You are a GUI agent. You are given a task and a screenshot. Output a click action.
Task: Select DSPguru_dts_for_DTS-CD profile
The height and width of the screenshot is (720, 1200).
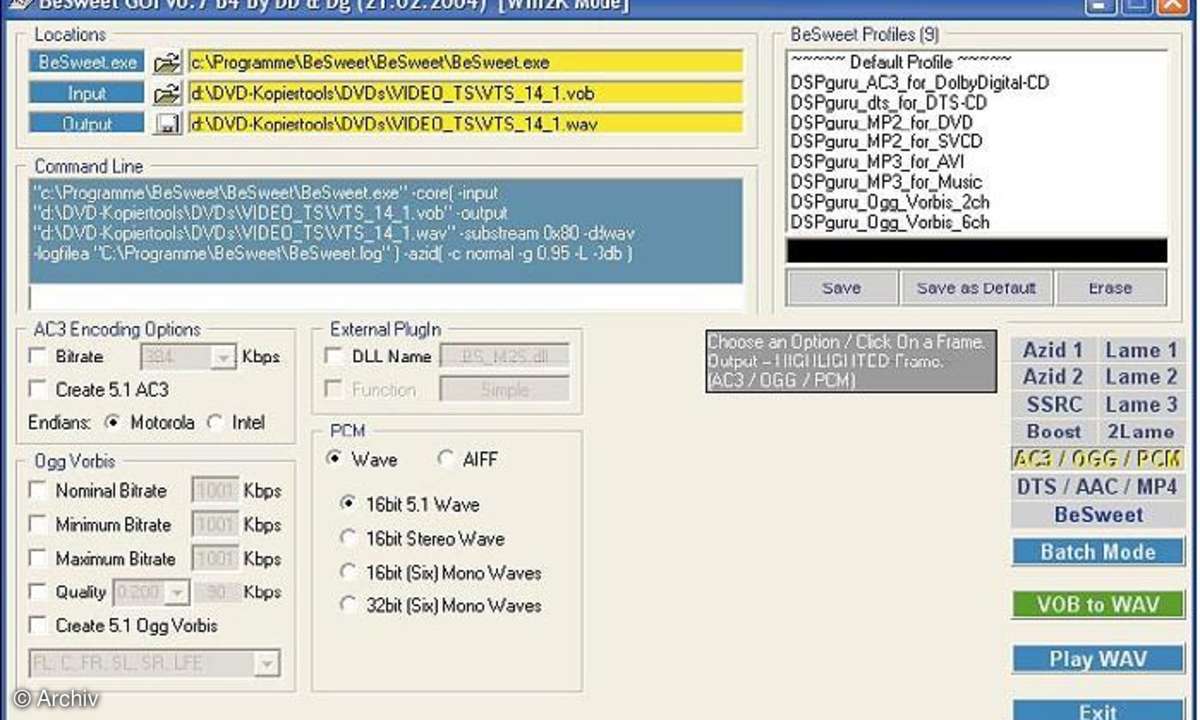(889, 103)
